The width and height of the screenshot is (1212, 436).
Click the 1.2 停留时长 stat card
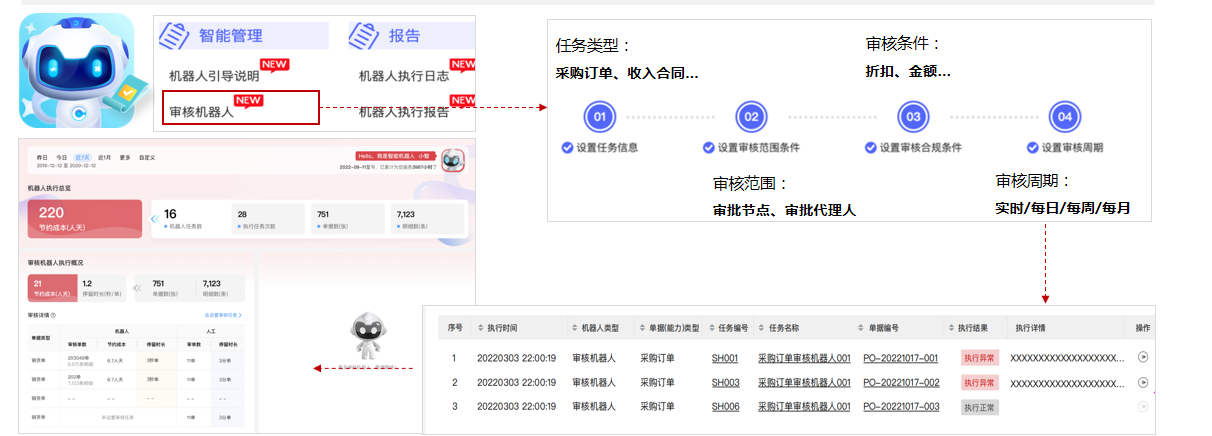pyautogui.click(x=103, y=288)
